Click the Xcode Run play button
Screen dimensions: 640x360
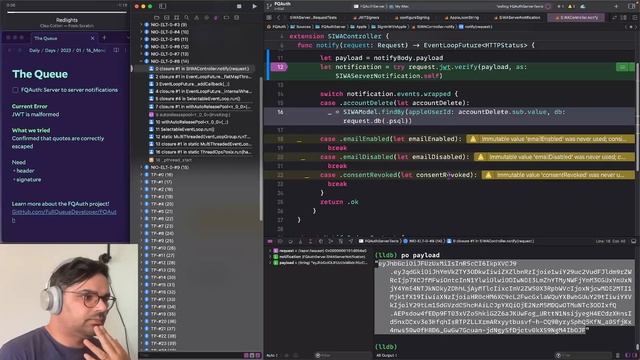pyautogui.click(x=254, y=6)
